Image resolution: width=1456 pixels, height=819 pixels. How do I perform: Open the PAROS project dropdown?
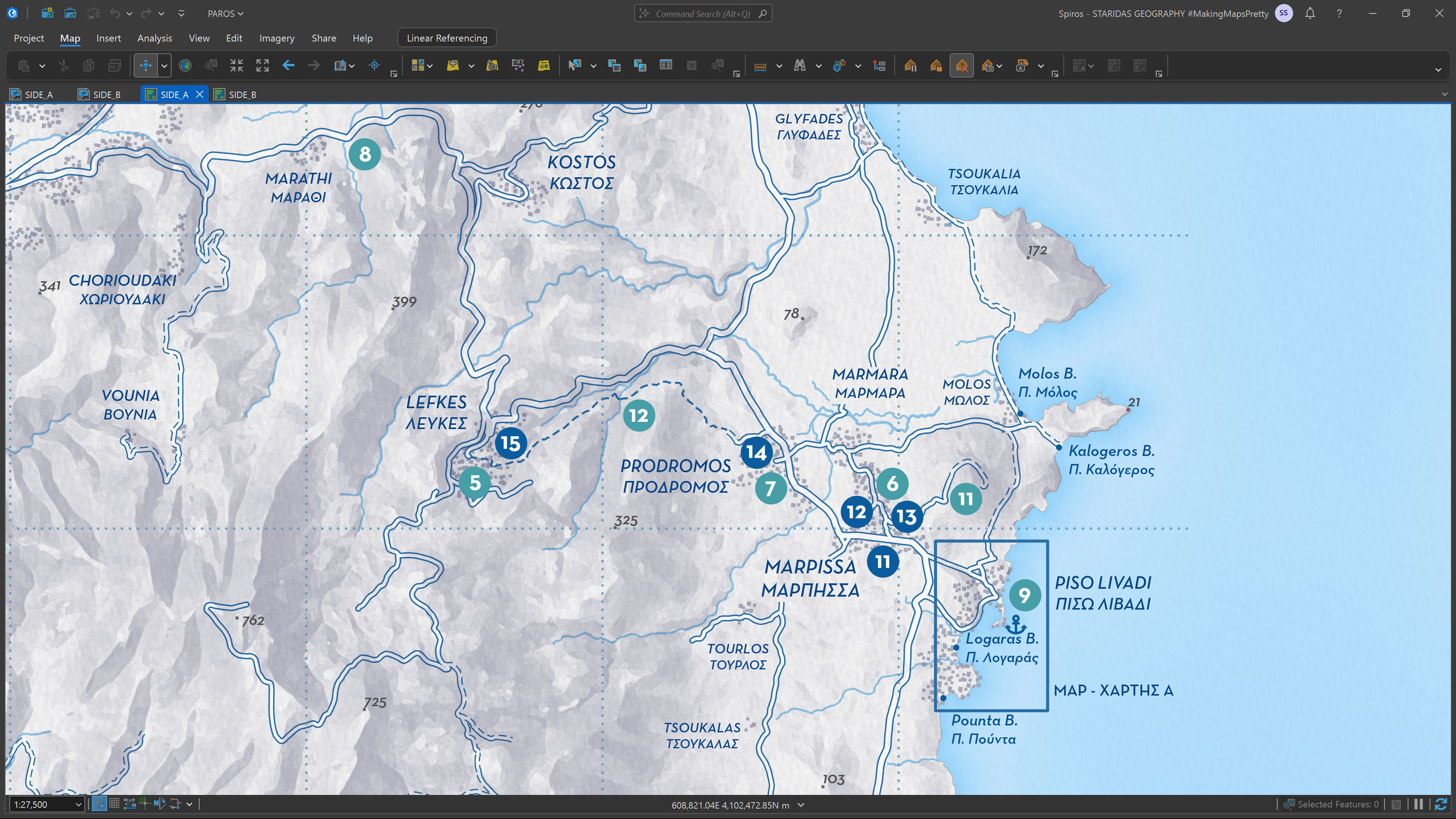(226, 14)
